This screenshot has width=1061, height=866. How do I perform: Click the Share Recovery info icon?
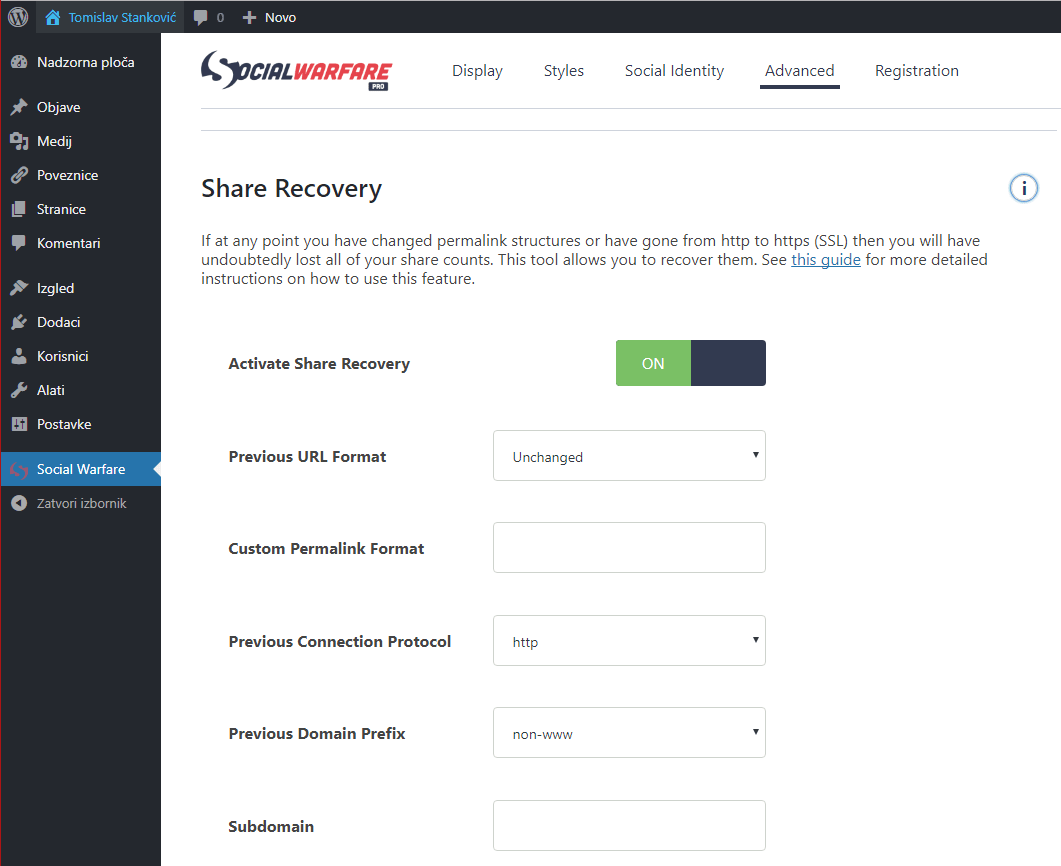(x=1023, y=188)
